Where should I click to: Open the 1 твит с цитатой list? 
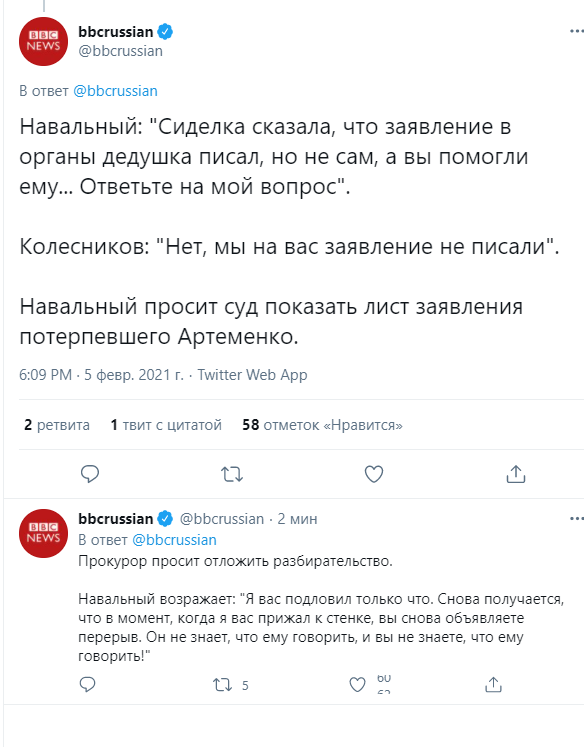click(x=166, y=424)
